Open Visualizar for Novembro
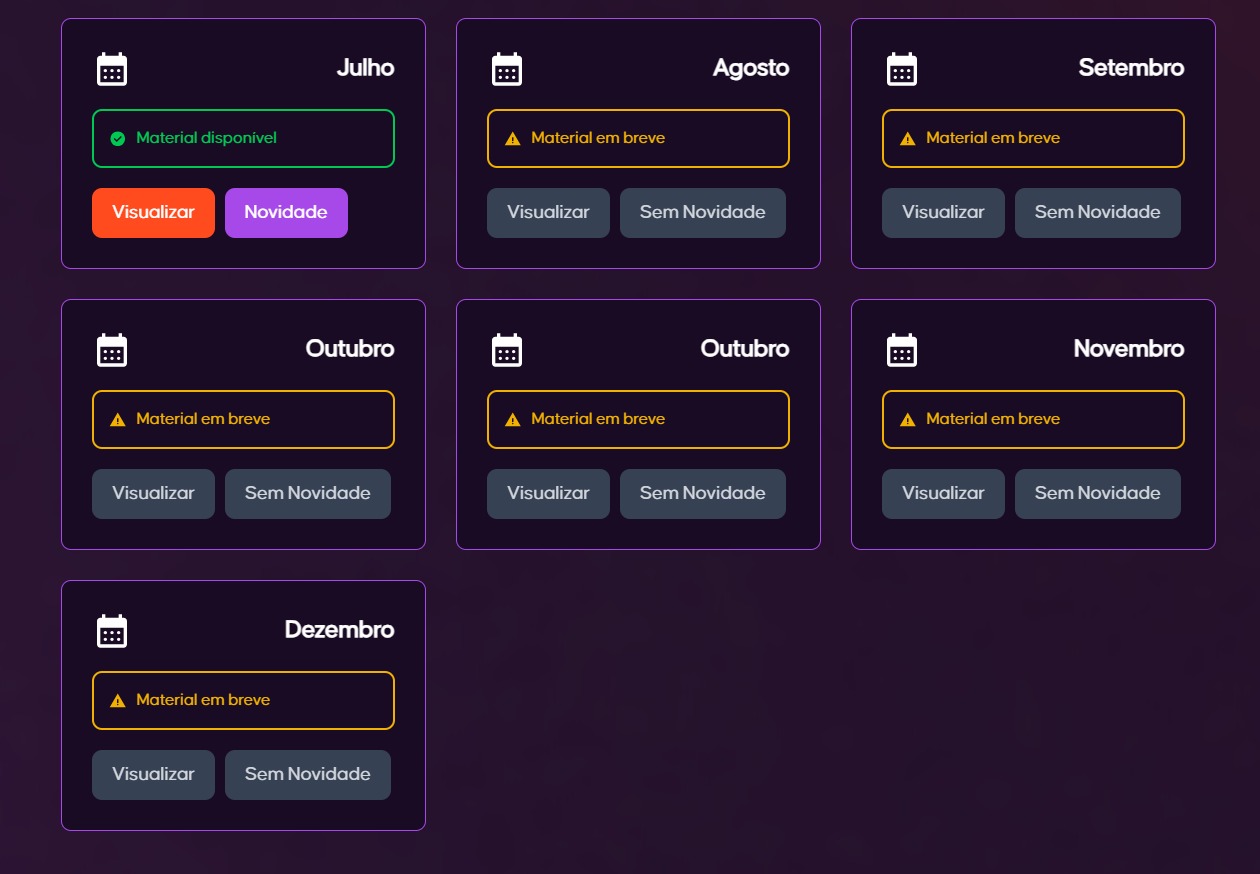Screen dimensions: 1260x874 pos(943,494)
